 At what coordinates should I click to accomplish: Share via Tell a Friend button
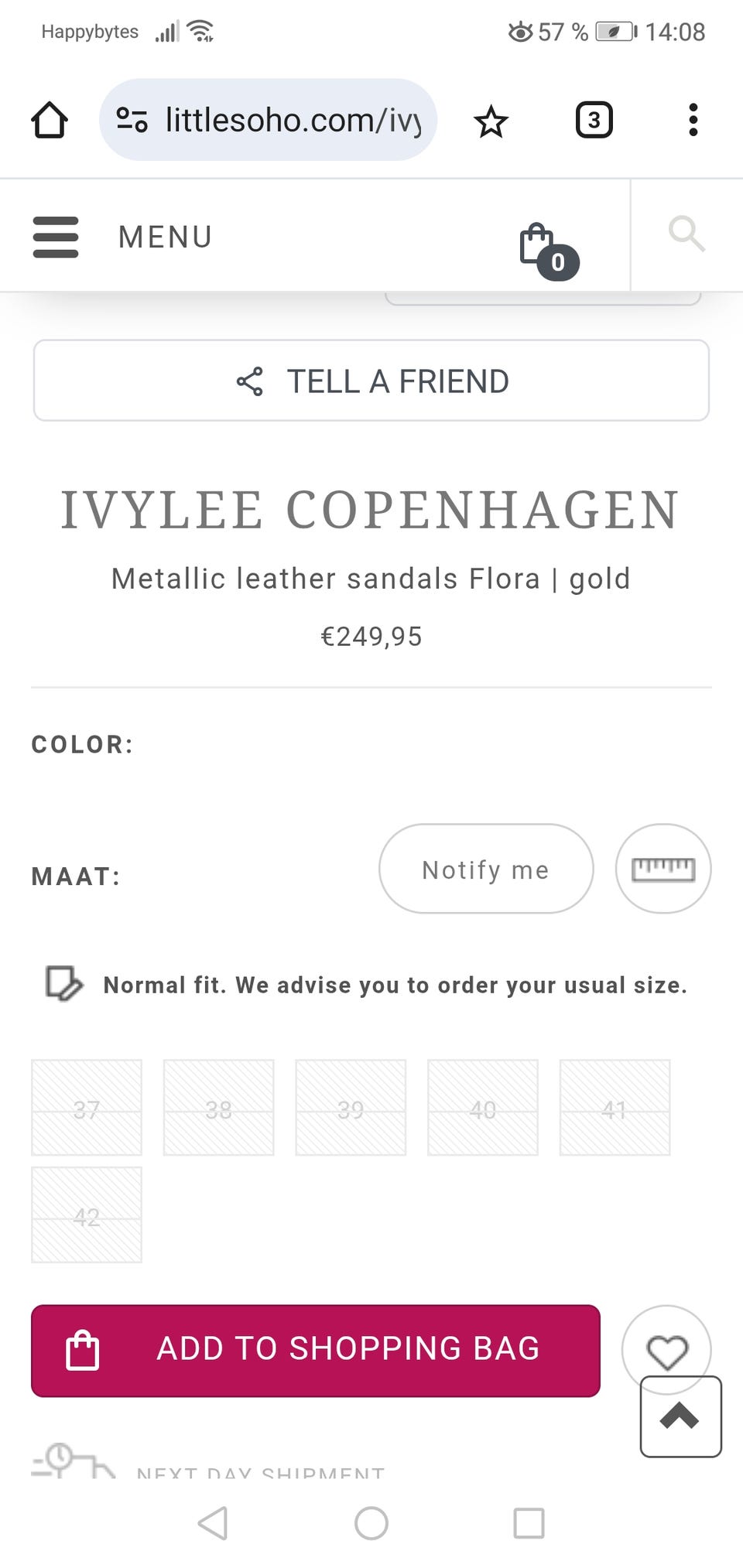[x=371, y=381]
